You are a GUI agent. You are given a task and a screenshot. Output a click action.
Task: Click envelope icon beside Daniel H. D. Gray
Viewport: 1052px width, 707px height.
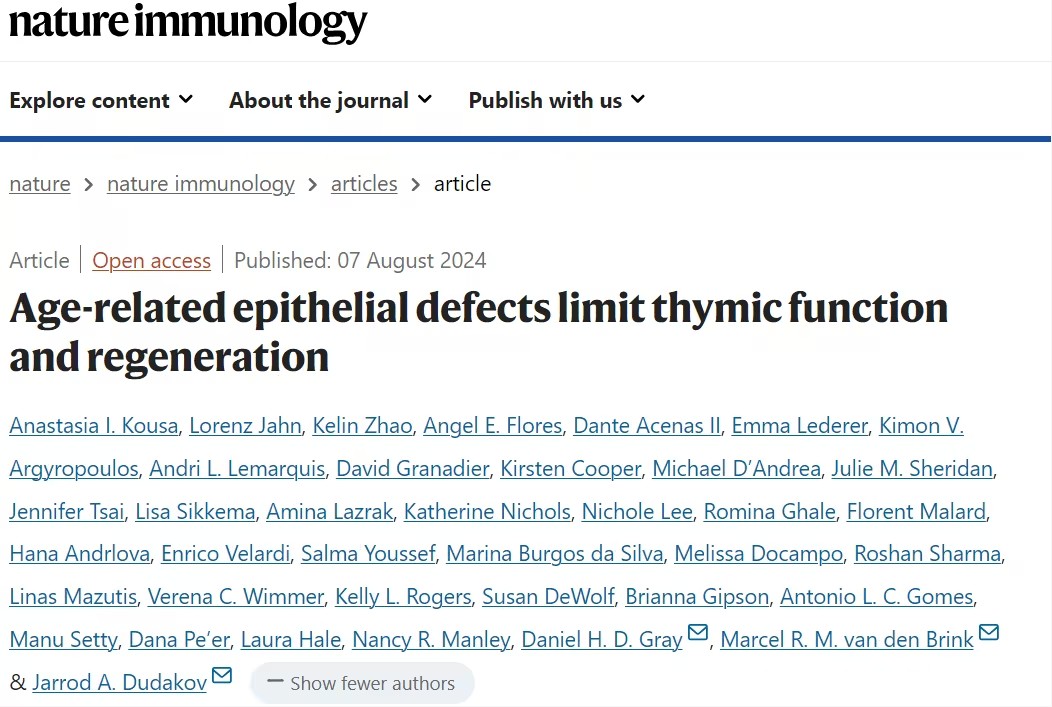[698, 634]
